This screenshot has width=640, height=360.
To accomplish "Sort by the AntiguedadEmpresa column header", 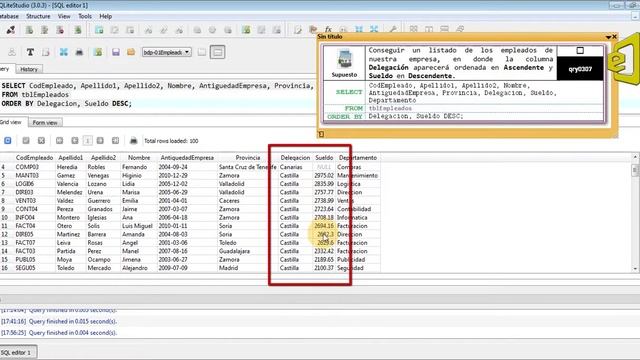I will tap(187, 158).
